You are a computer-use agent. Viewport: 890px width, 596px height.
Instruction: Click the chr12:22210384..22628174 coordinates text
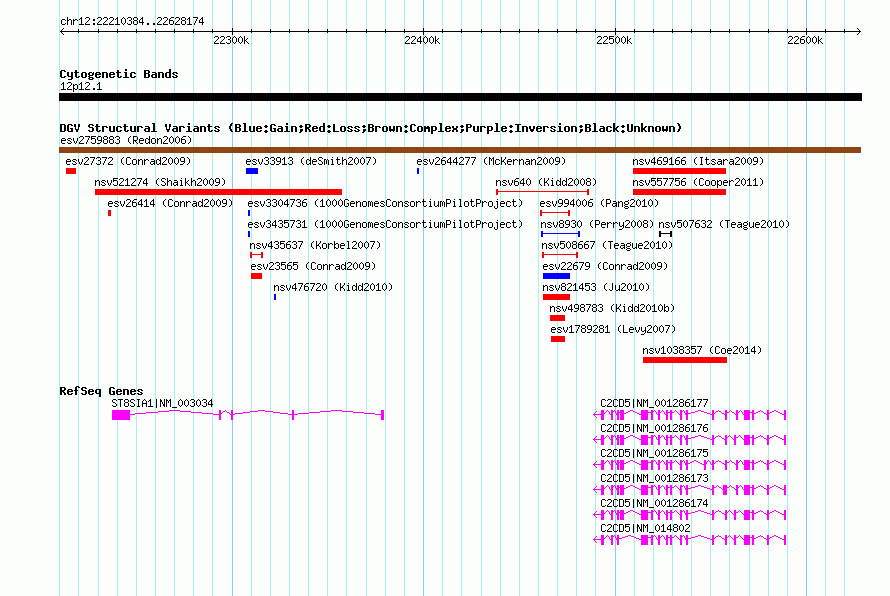[x=132, y=21]
